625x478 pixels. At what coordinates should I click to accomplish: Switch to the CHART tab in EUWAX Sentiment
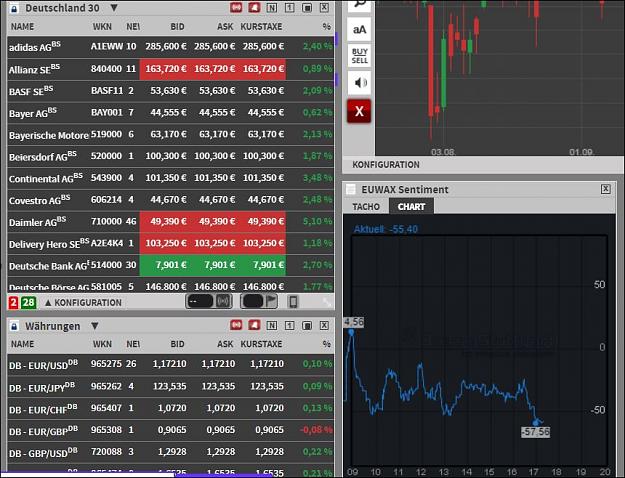411,207
